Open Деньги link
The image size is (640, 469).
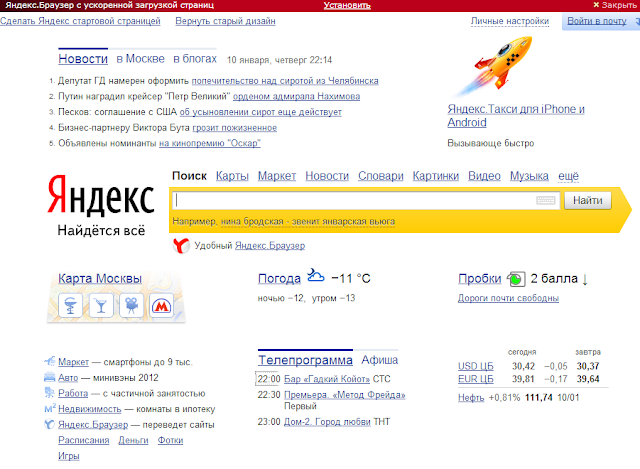133,440
